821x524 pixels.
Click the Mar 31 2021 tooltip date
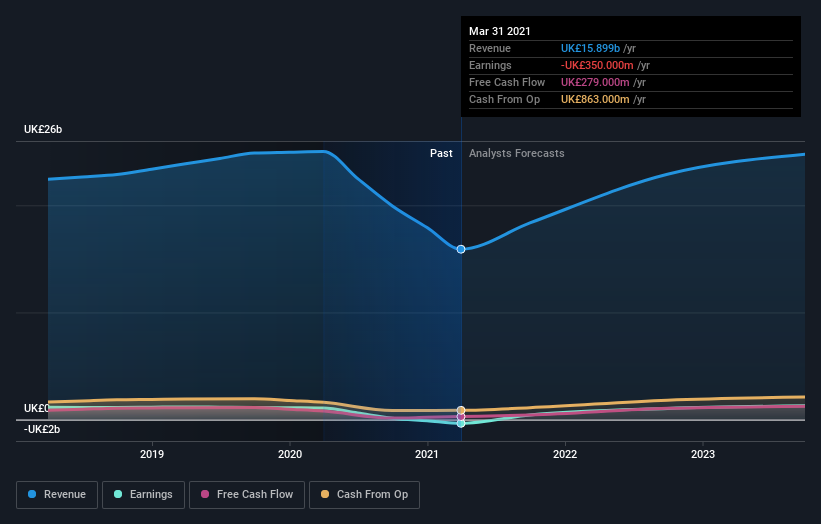tap(500, 31)
